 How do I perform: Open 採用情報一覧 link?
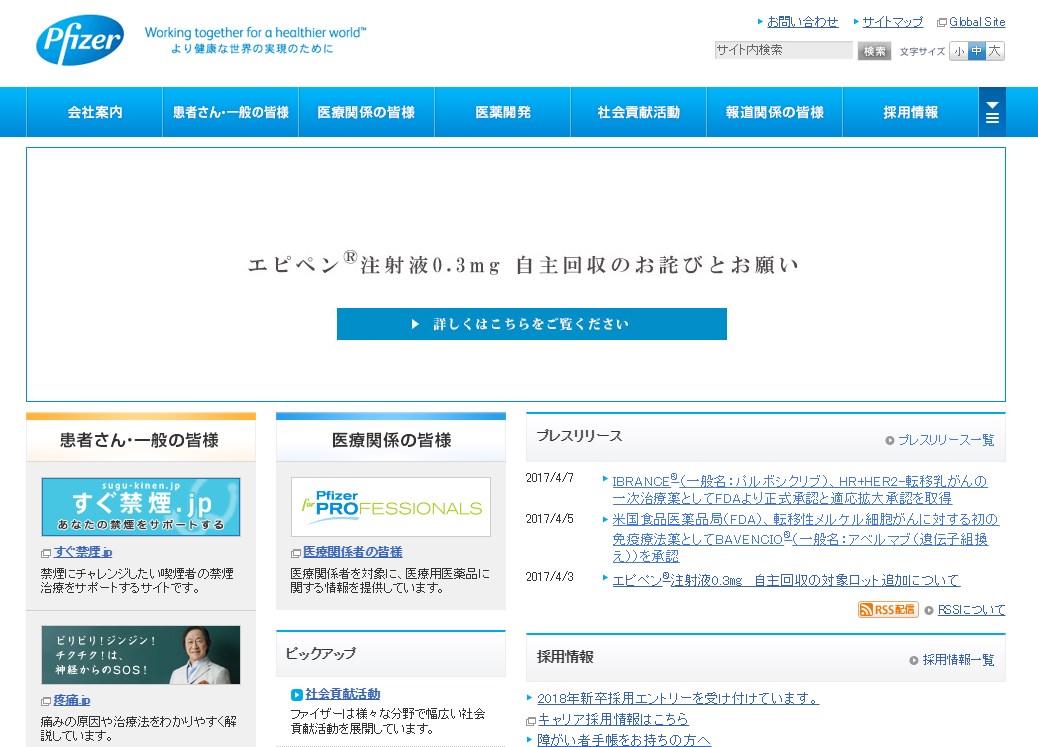pos(959,660)
